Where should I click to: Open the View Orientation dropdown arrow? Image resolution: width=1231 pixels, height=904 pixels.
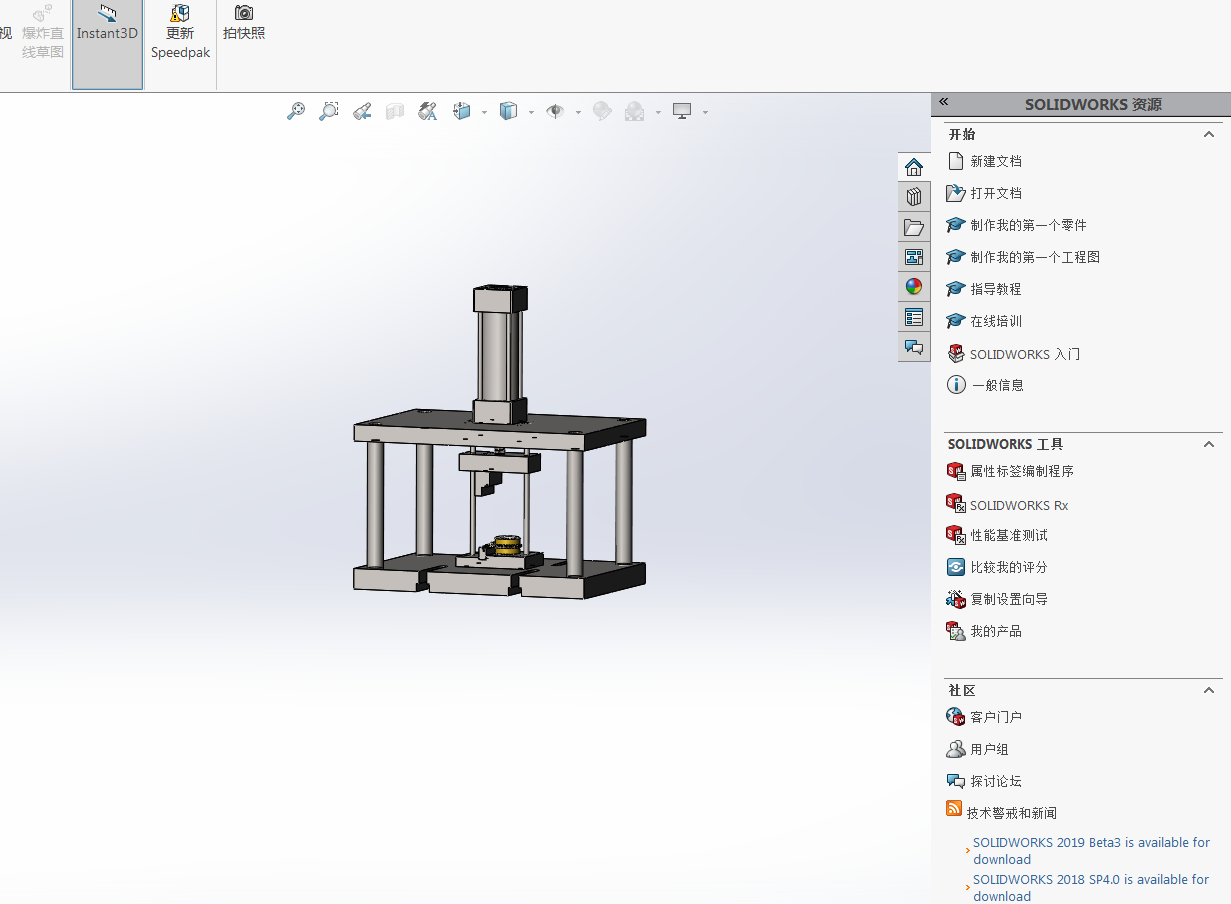[484, 113]
